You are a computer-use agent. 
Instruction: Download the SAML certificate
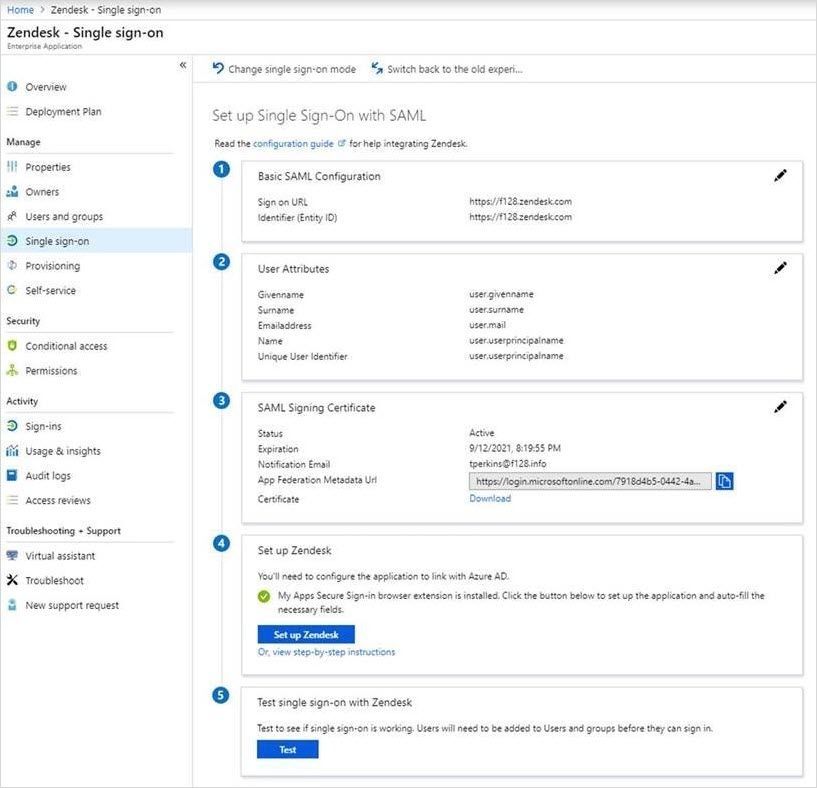pyautogui.click(x=490, y=498)
